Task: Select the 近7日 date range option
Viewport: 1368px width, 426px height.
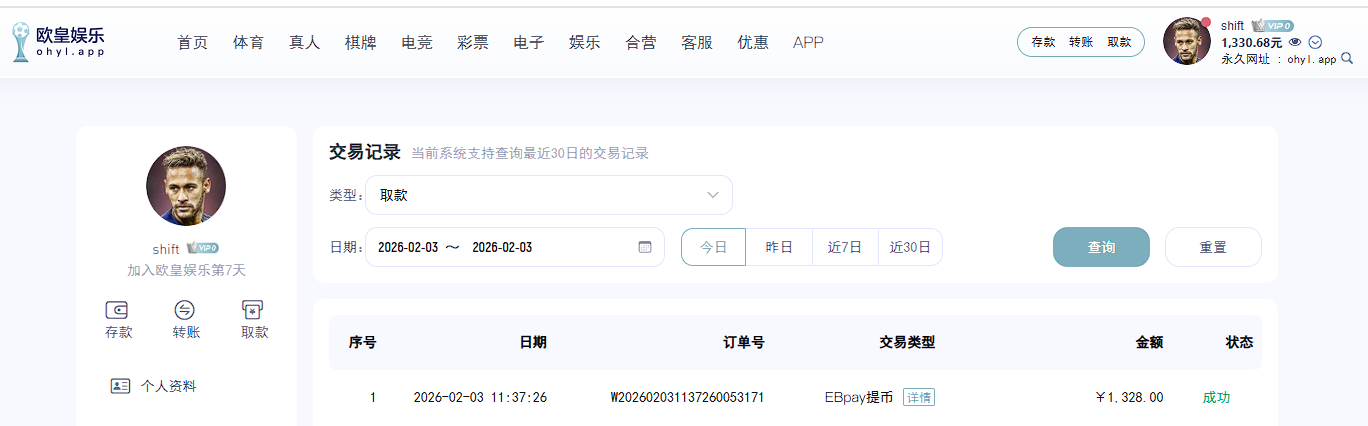Action: click(845, 247)
